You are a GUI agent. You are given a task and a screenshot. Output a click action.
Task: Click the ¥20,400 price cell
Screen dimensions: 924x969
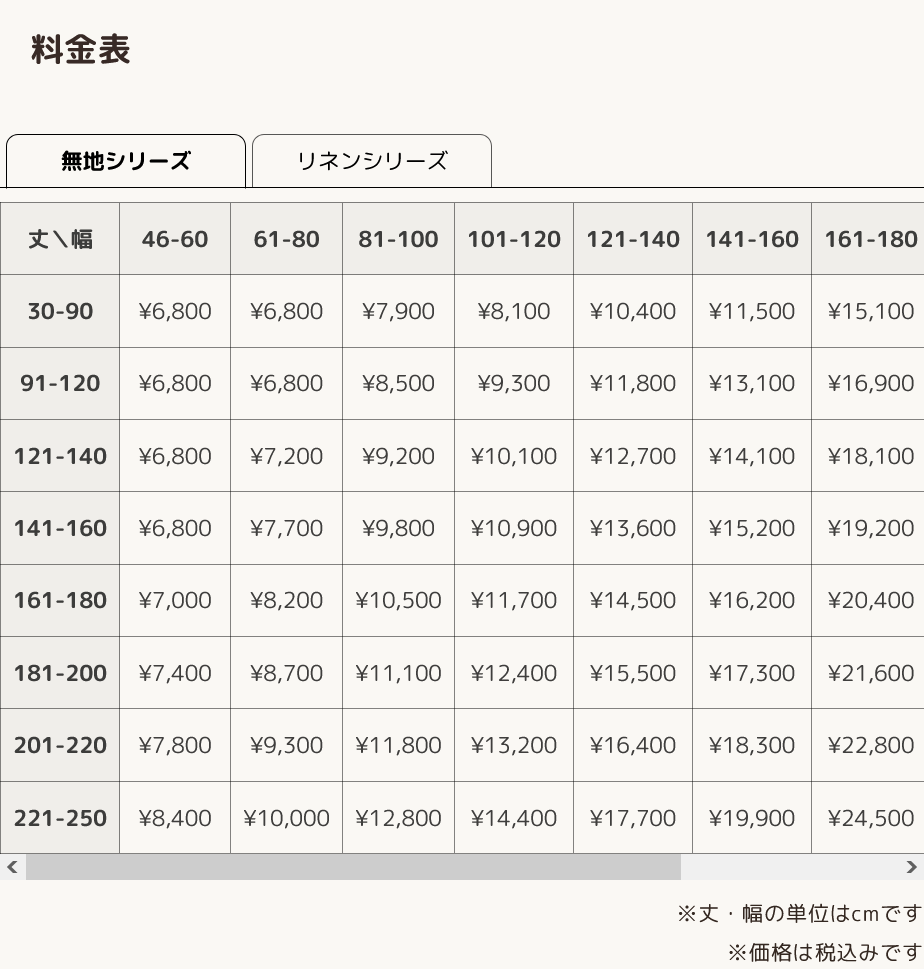click(868, 600)
